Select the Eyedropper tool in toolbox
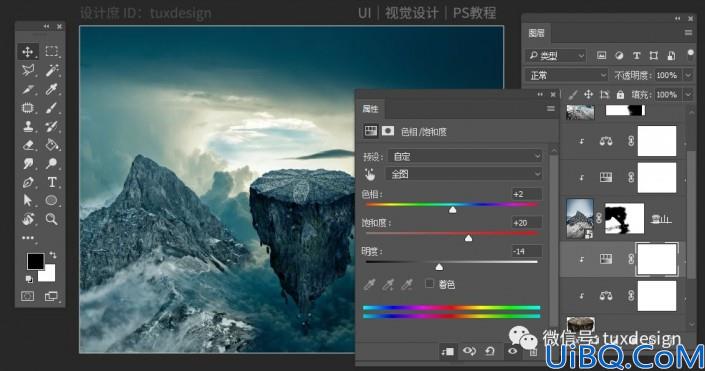 pyautogui.click(x=52, y=89)
